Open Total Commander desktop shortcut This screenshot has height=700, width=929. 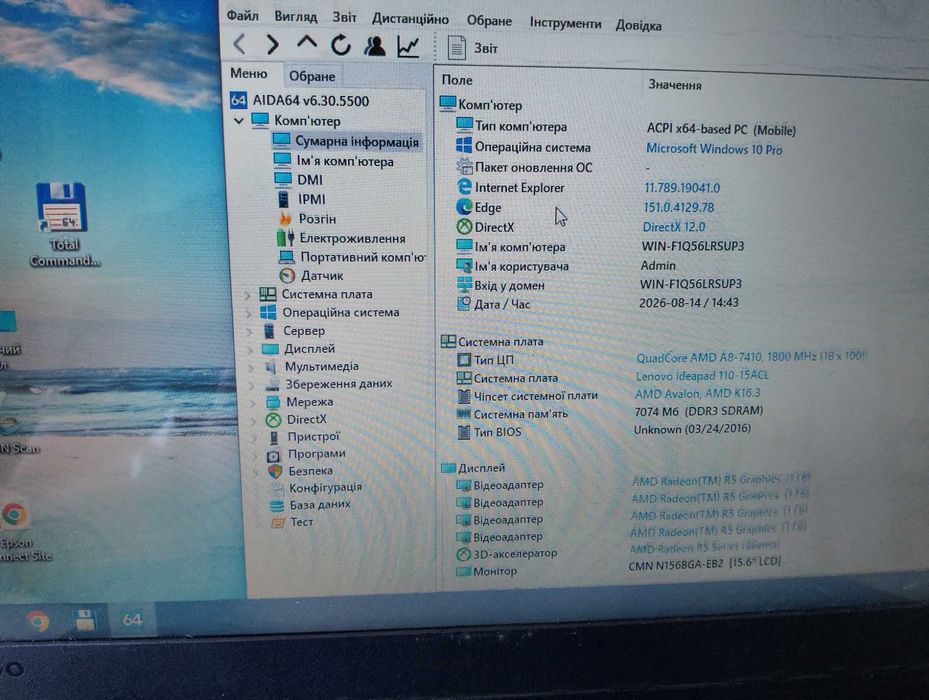click(x=63, y=225)
